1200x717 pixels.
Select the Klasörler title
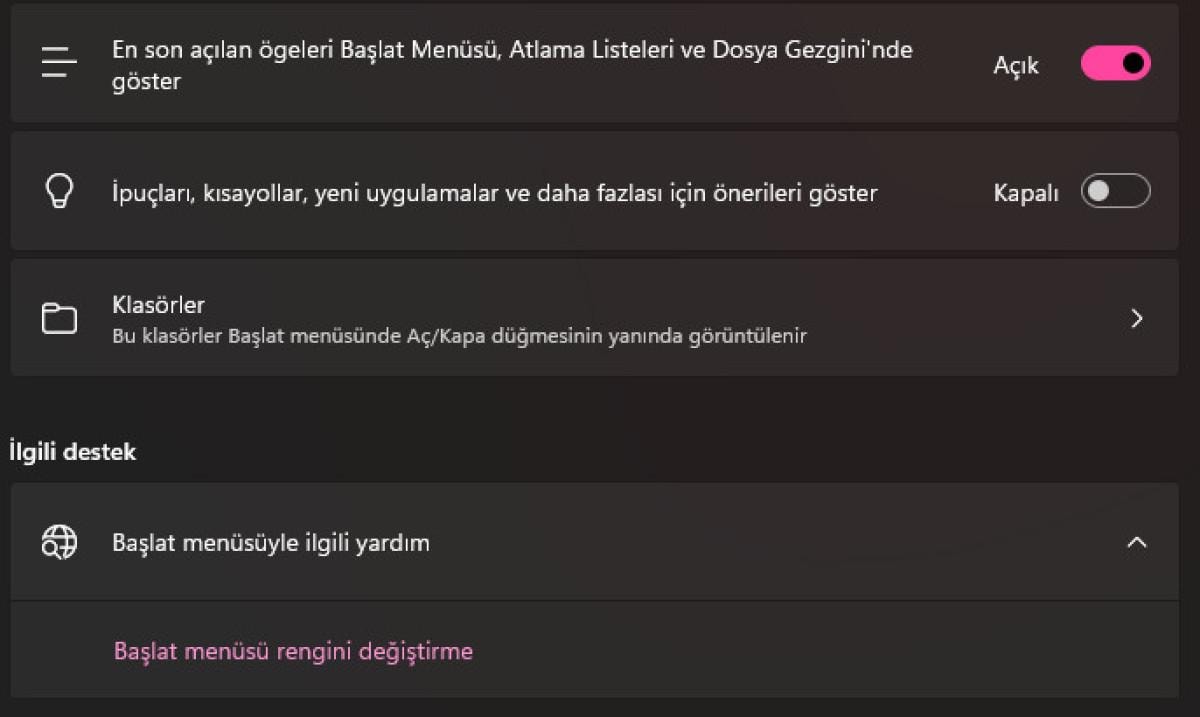click(x=158, y=304)
